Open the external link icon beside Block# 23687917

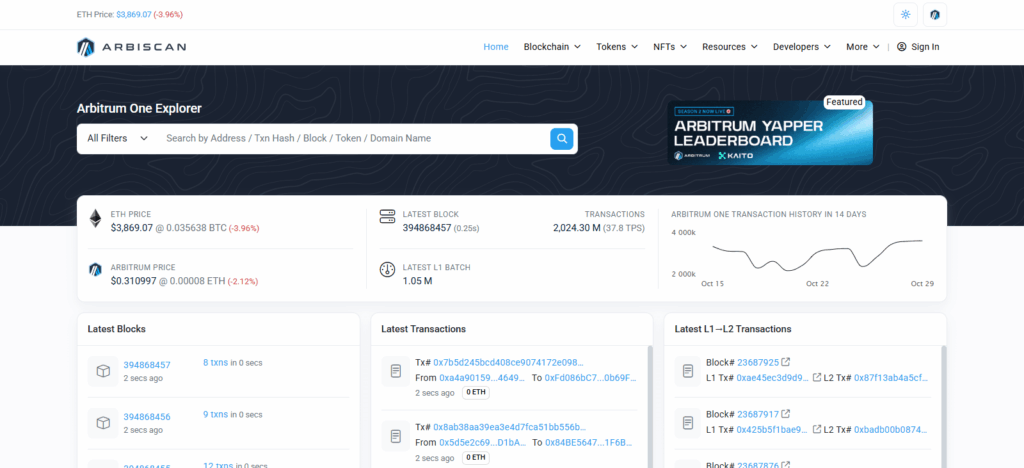click(786, 414)
